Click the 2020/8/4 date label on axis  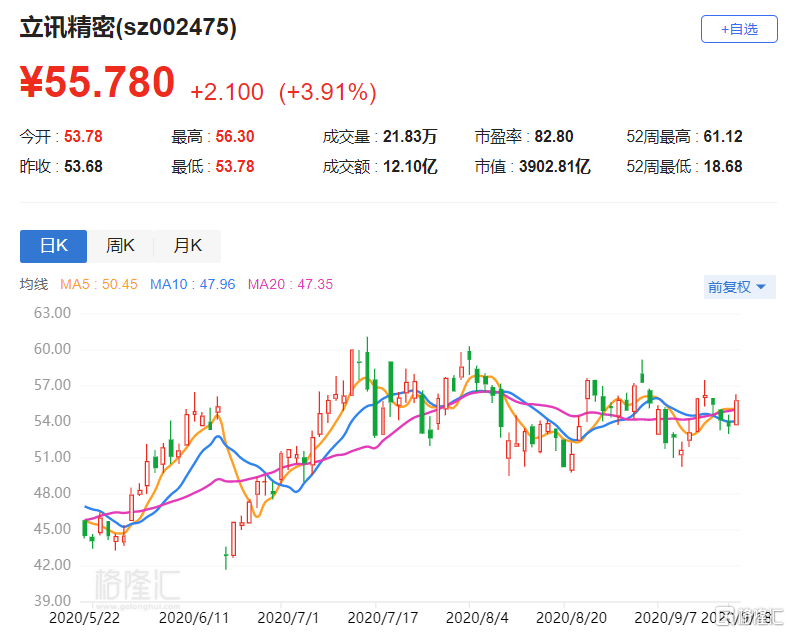click(x=477, y=618)
